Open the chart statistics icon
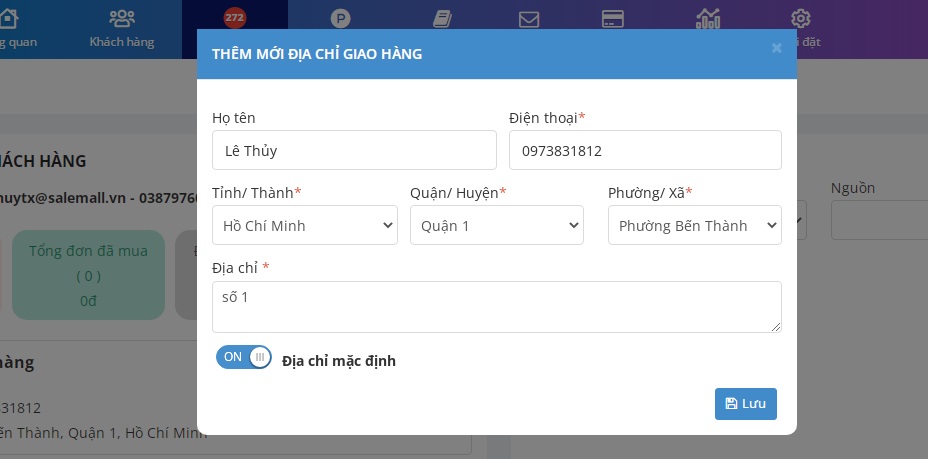Image resolution: width=928 pixels, height=459 pixels. [708, 19]
